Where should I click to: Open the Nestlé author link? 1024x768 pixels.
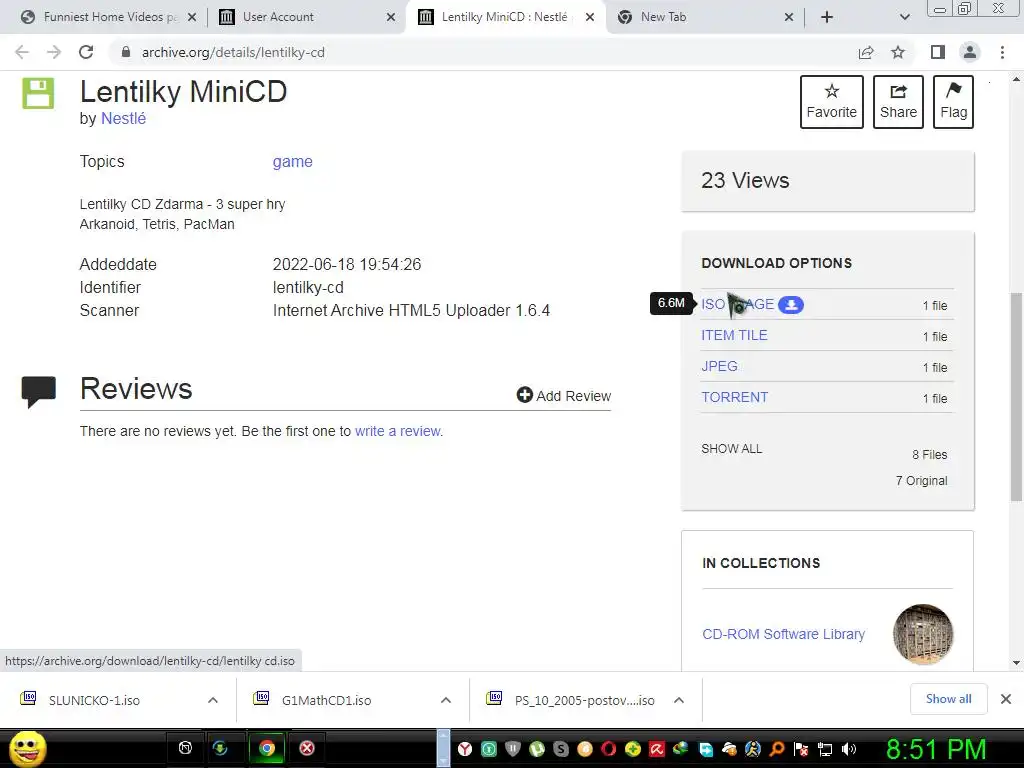[x=123, y=118]
